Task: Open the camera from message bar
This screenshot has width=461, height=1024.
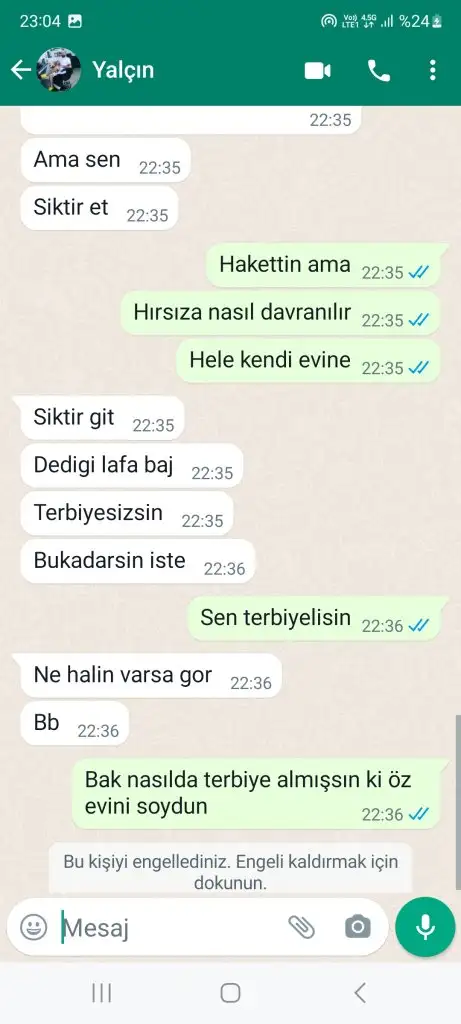Action: coord(357,927)
